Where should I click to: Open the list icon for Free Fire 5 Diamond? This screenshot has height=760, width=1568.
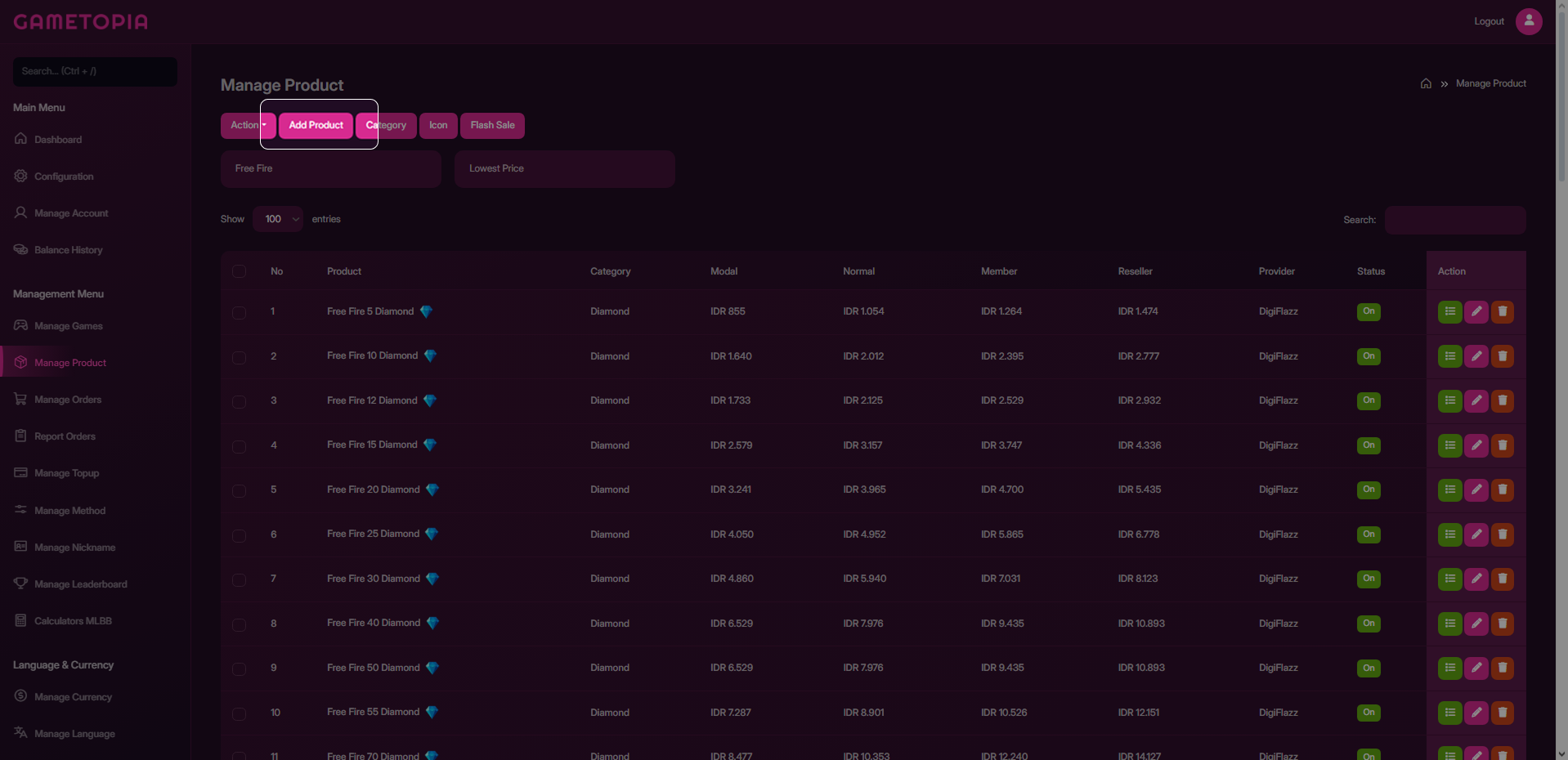click(1449, 311)
